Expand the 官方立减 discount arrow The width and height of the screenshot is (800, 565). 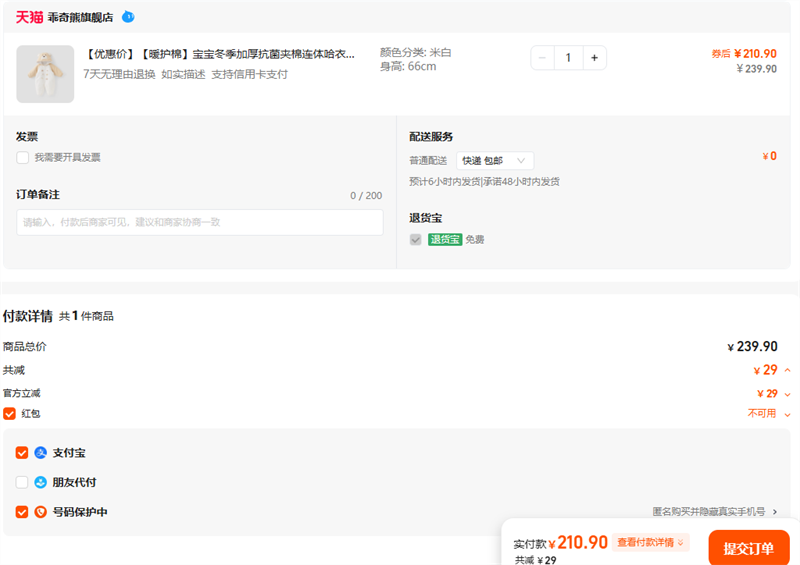787,394
